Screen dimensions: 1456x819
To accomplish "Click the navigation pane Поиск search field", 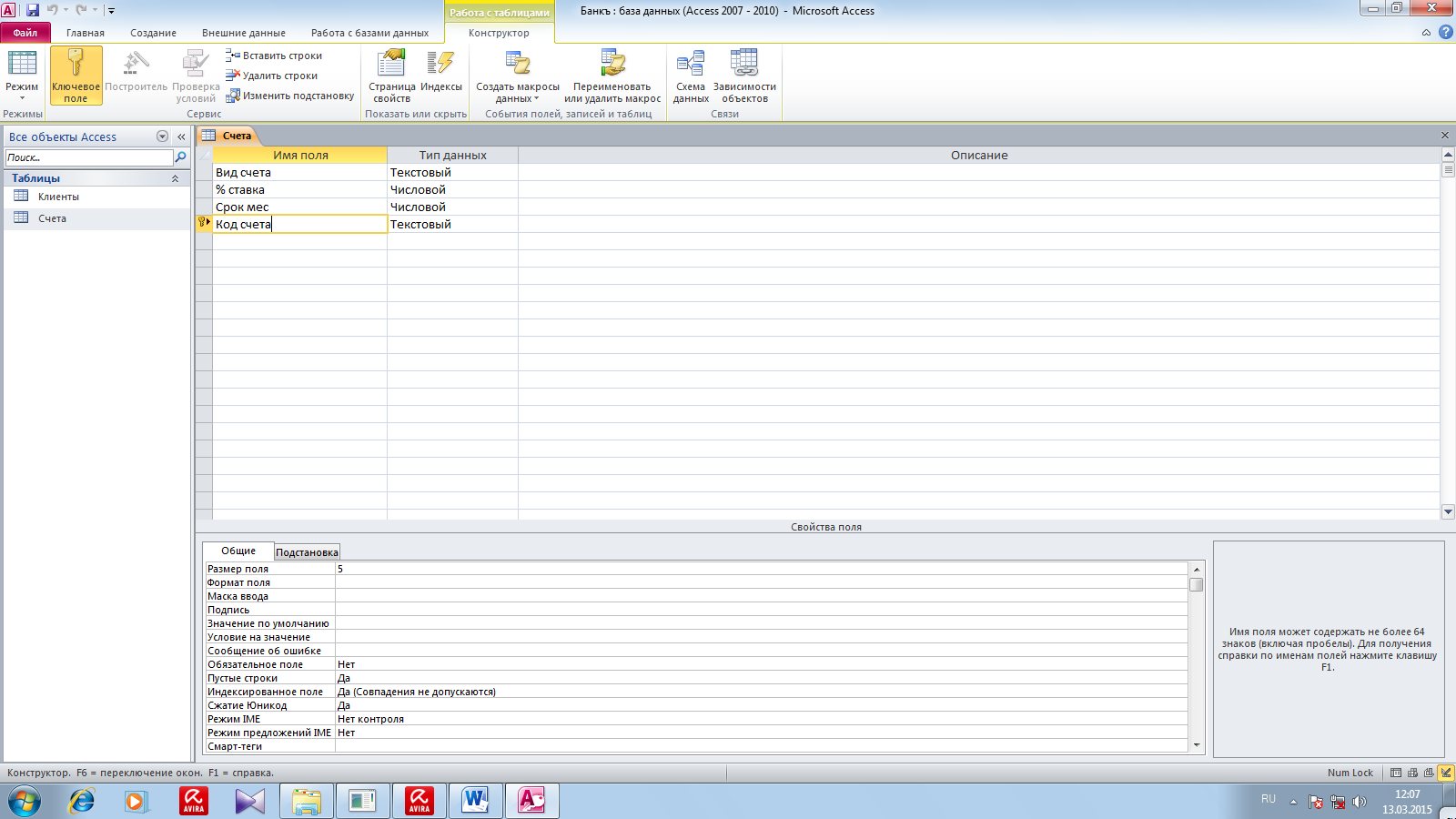I will click(x=88, y=157).
